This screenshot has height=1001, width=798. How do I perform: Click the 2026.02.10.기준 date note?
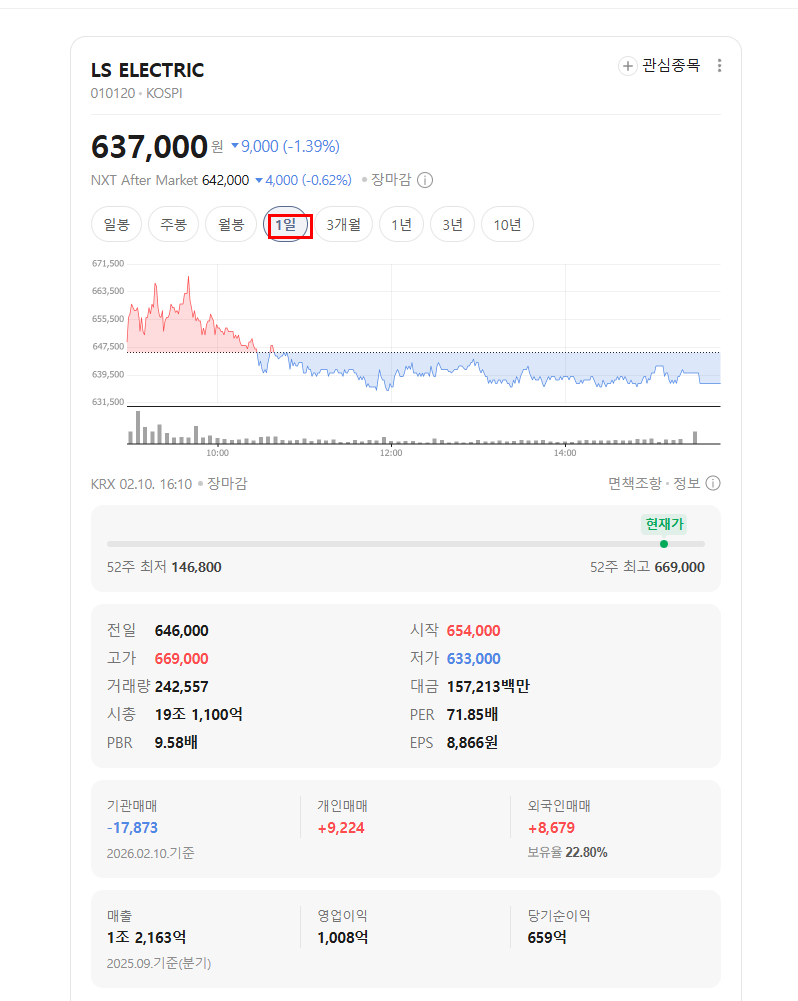click(151, 853)
